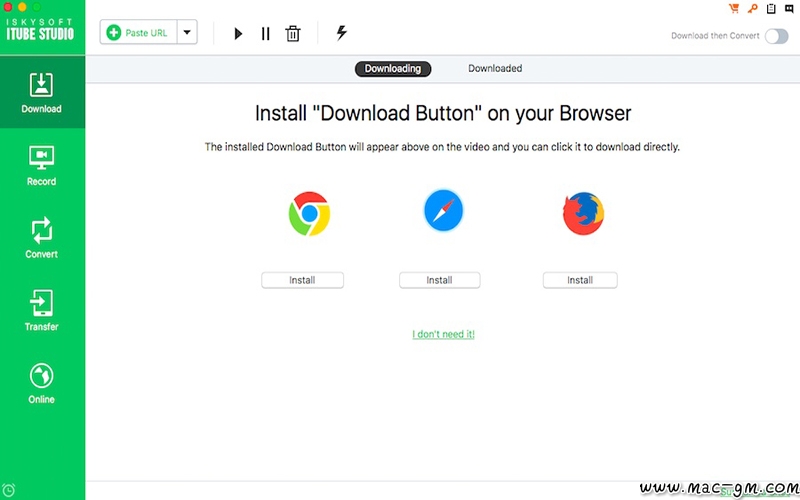The image size is (800, 500).
Task: Delete items using the trash icon
Action: point(293,34)
